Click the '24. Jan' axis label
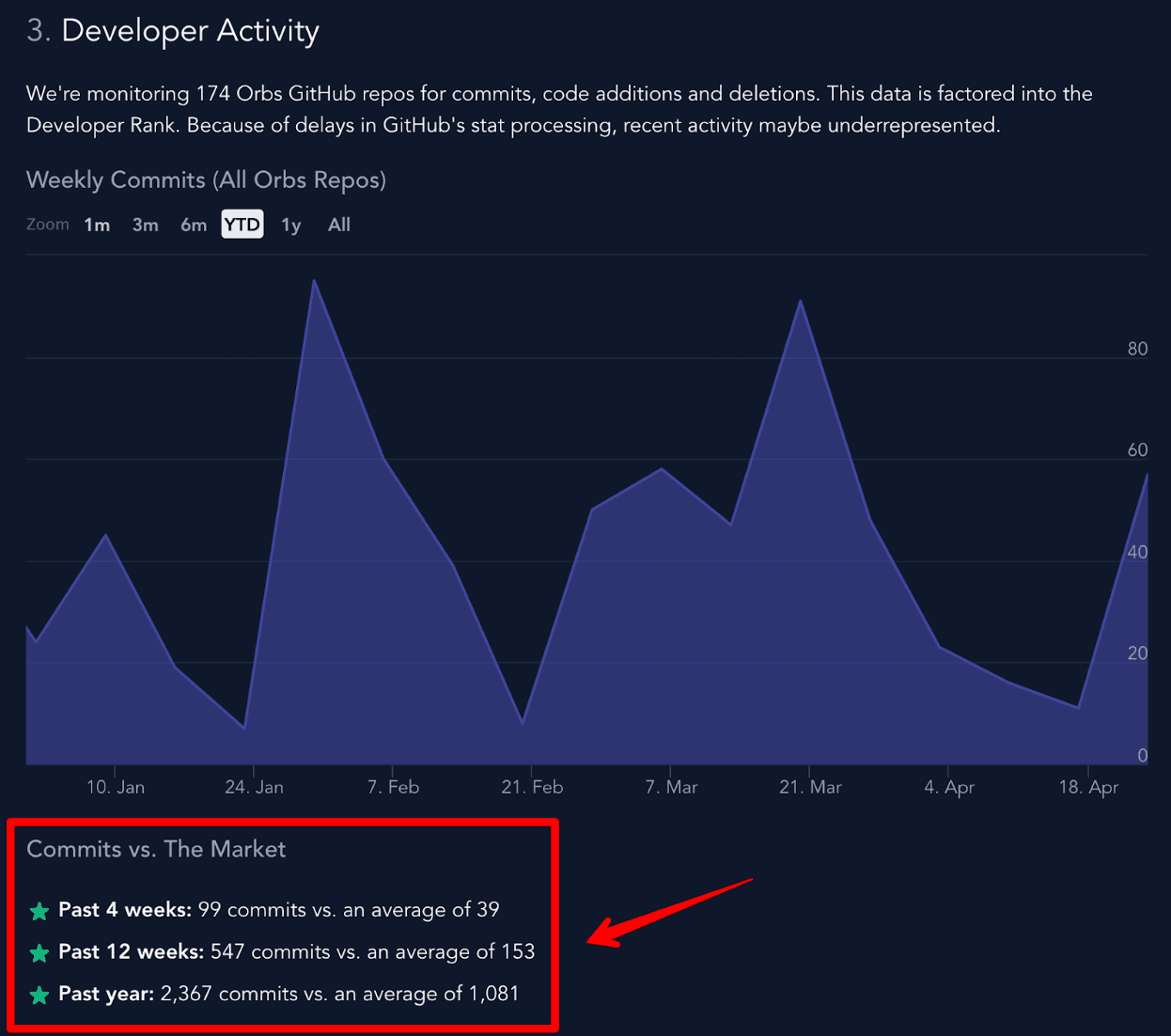The height and width of the screenshot is (1036, 1171). [254, 787]
